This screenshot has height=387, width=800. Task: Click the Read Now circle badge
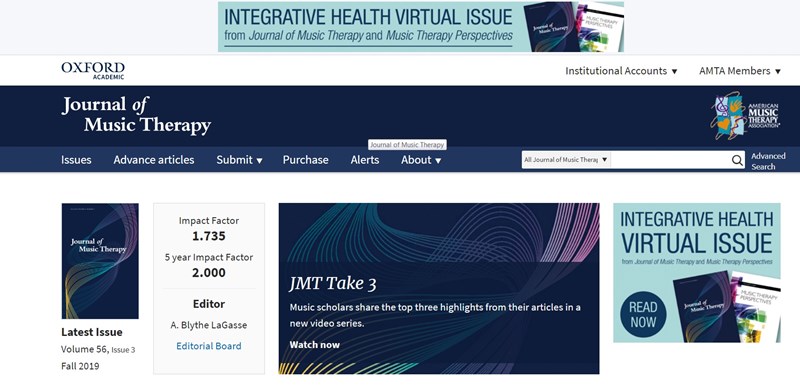click(643, 315)
